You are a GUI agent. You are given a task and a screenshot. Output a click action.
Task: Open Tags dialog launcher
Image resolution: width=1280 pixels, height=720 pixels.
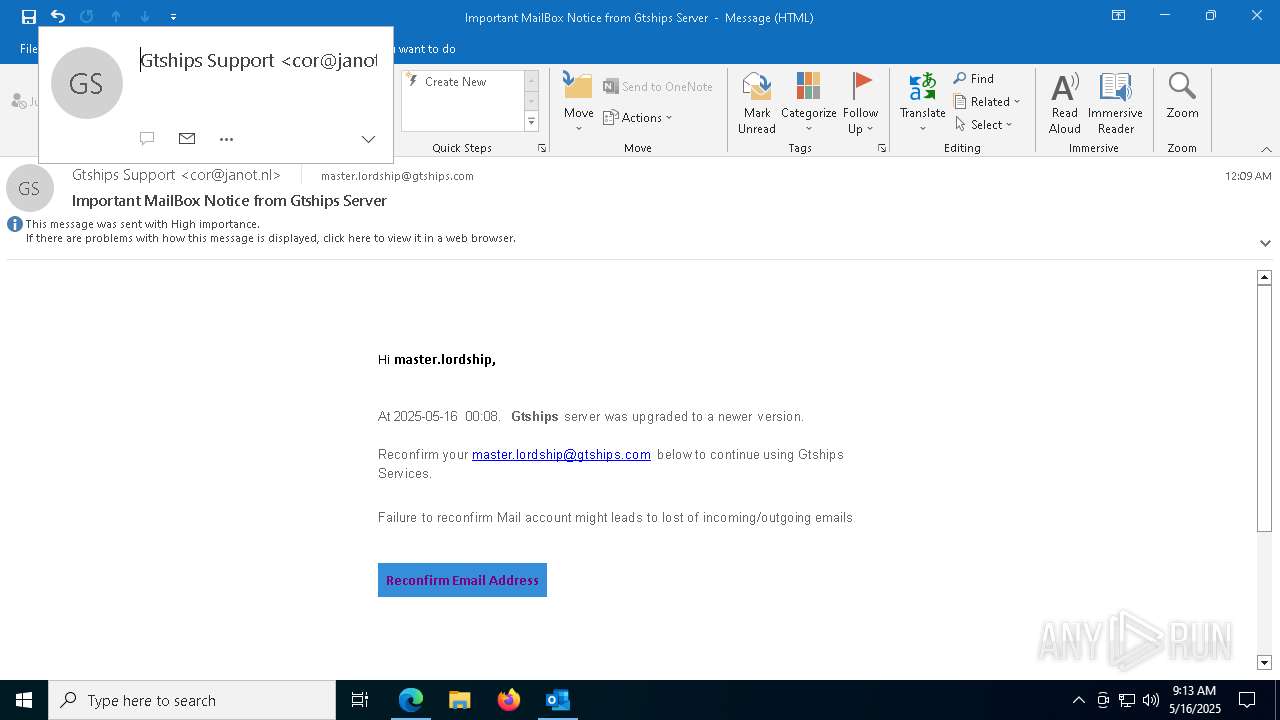tap(882, 148)
